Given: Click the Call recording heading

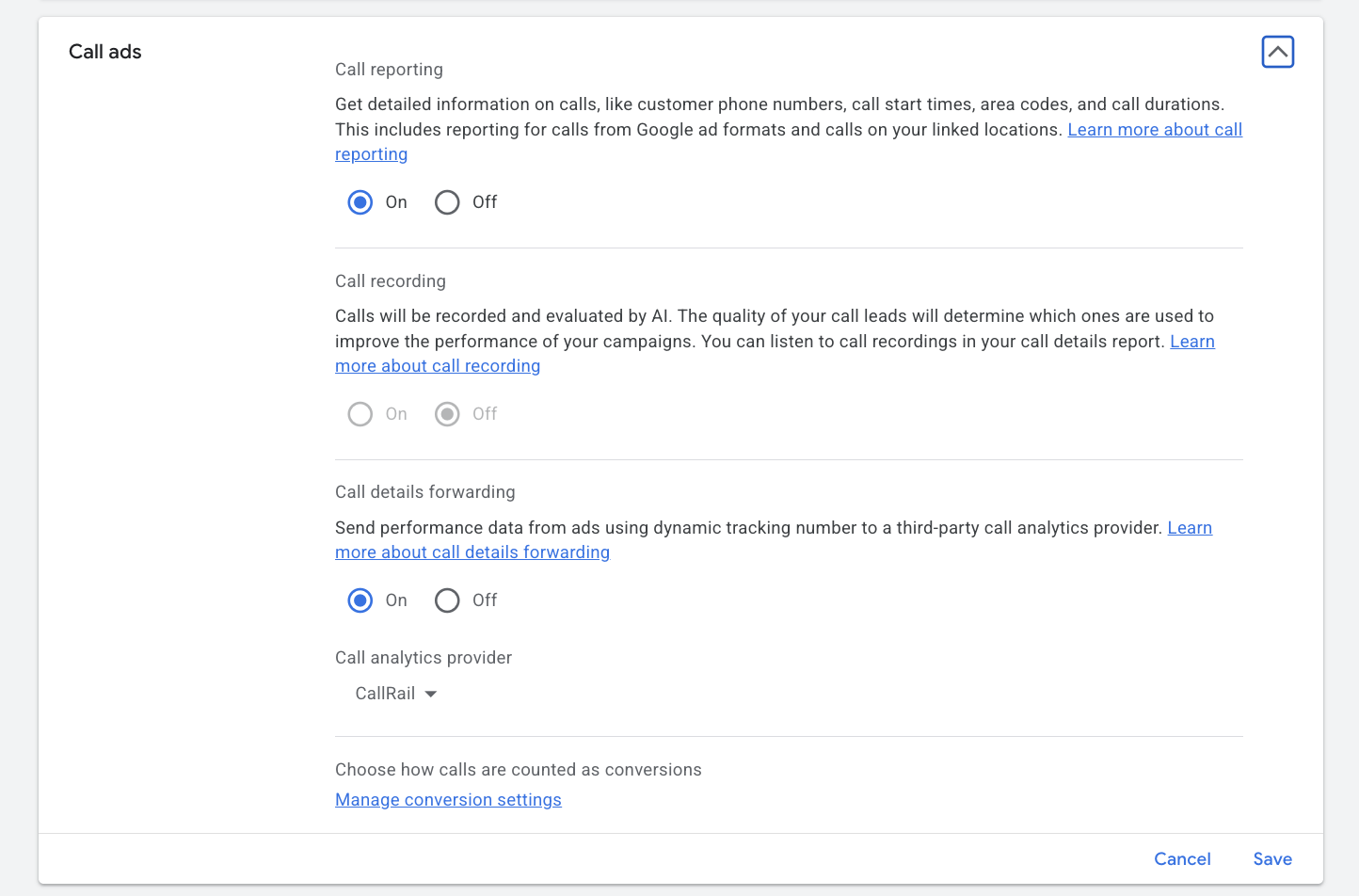Looking at the screenshot, I should [391, 281].
